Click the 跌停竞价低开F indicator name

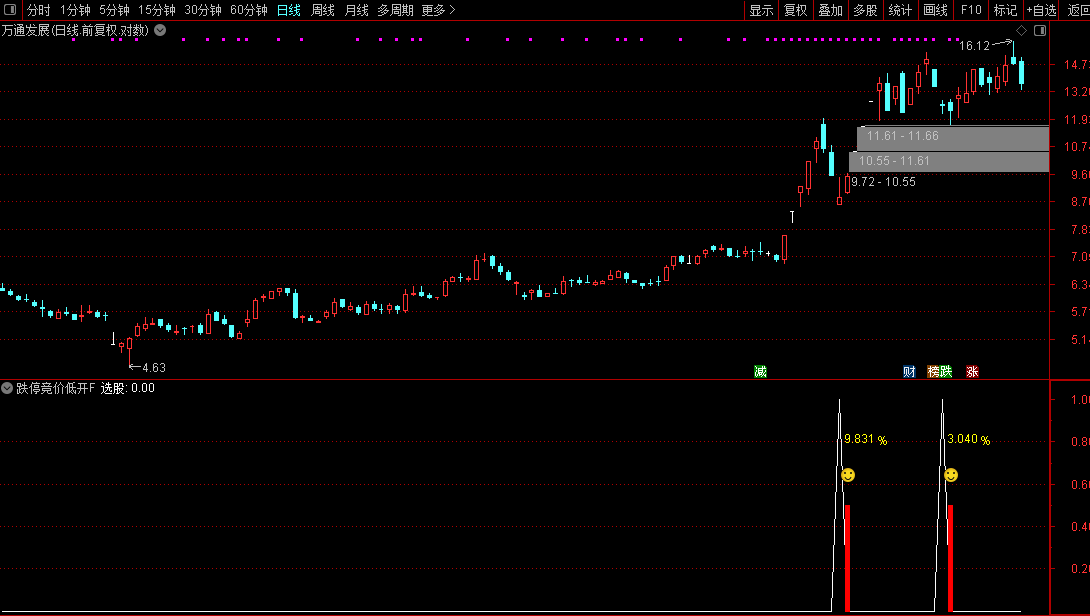point(56,388)
